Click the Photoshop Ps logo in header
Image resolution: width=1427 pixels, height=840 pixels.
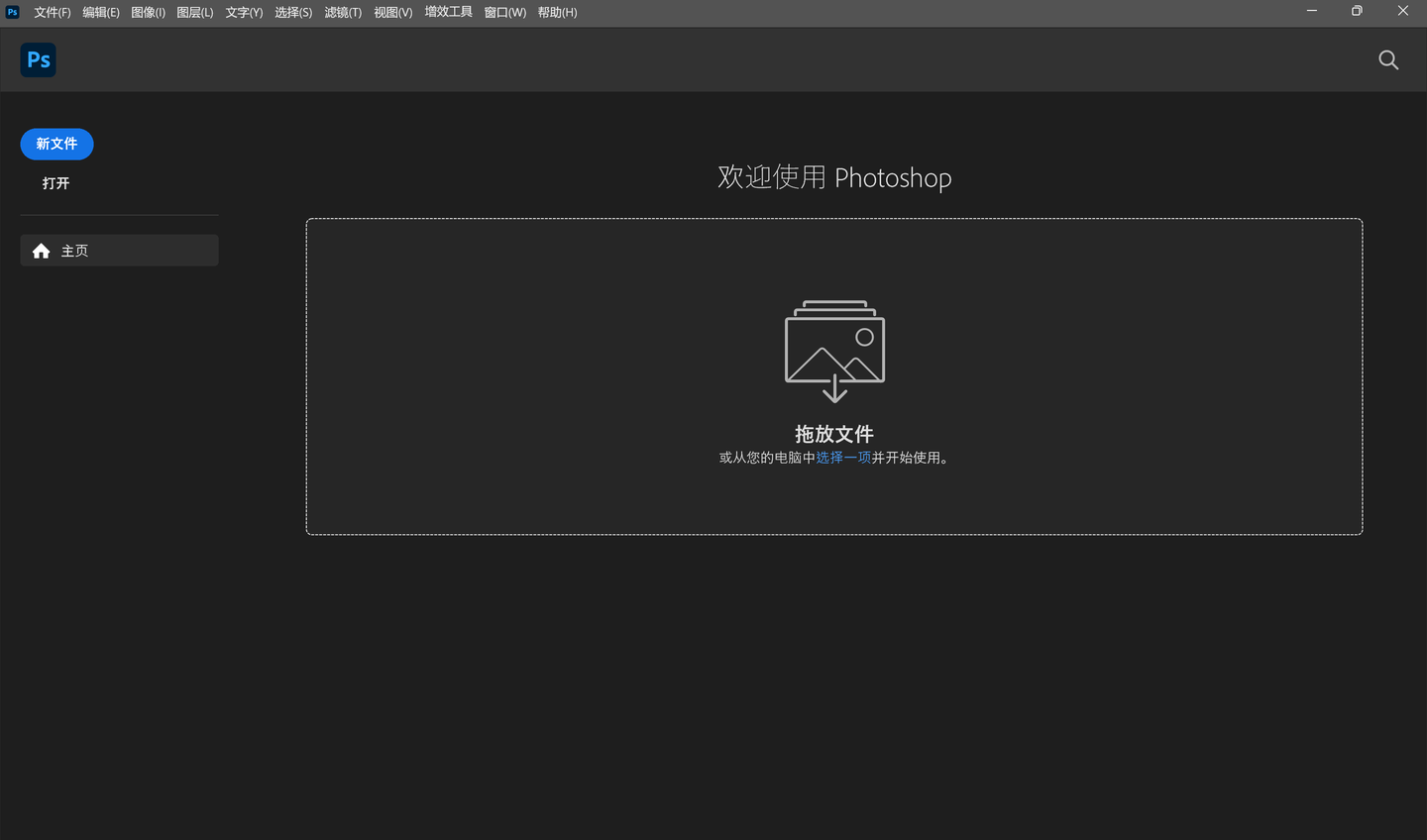point(38,59)
